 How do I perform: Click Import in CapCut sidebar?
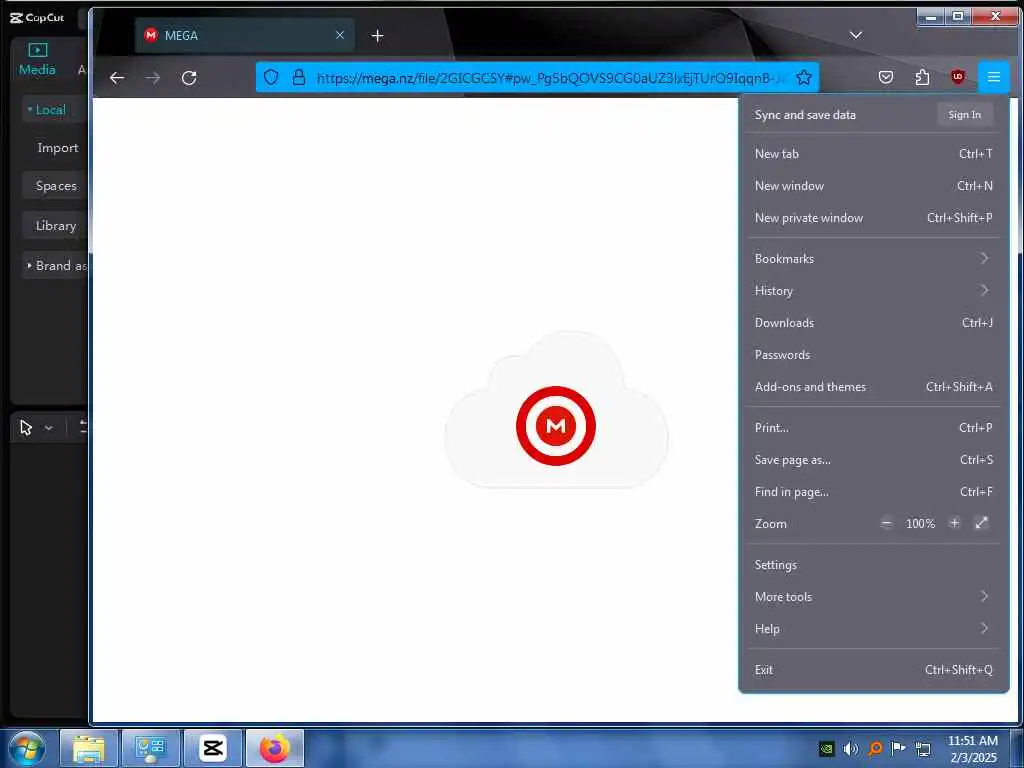coord(57,148)
